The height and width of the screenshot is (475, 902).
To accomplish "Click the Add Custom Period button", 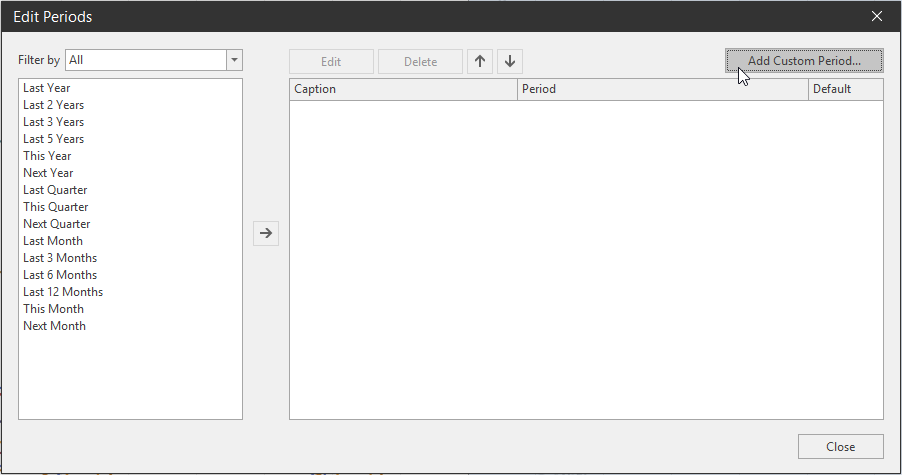I will point(804,60).
